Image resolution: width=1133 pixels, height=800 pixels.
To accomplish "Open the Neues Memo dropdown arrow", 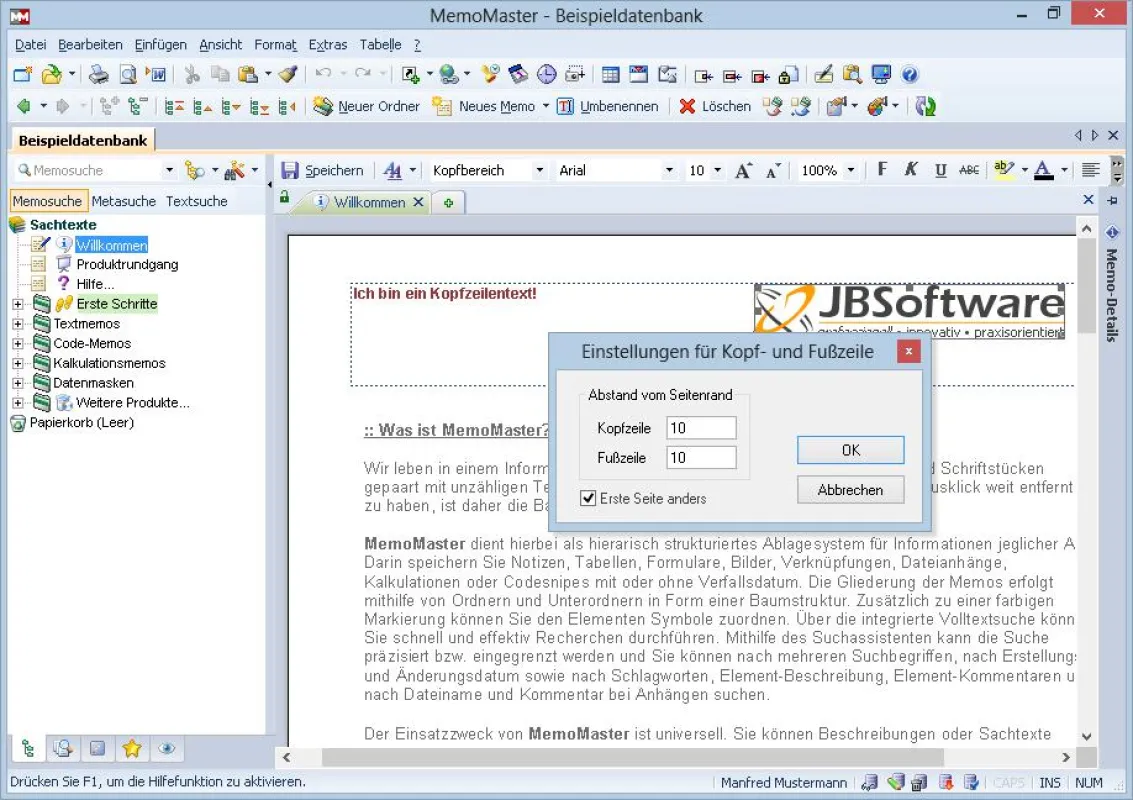I will tap(546, 106).
